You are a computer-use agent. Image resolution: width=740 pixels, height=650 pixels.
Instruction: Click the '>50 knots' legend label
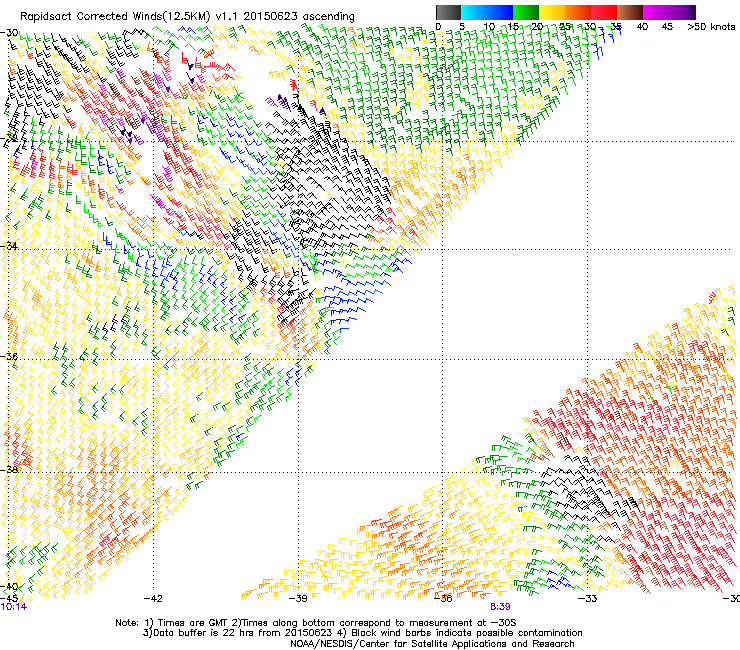click(711, 27)
